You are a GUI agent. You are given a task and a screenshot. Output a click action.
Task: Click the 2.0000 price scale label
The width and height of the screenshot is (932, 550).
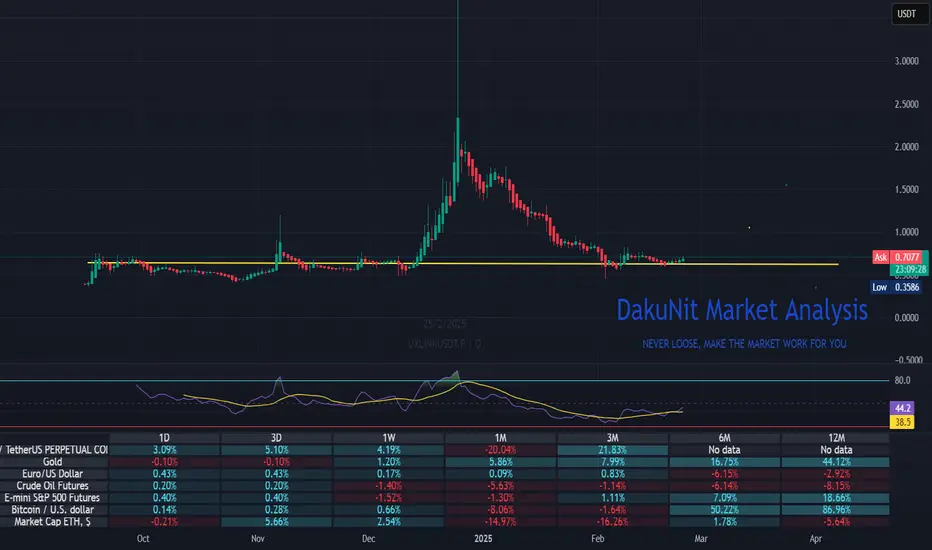pos(906,147)
